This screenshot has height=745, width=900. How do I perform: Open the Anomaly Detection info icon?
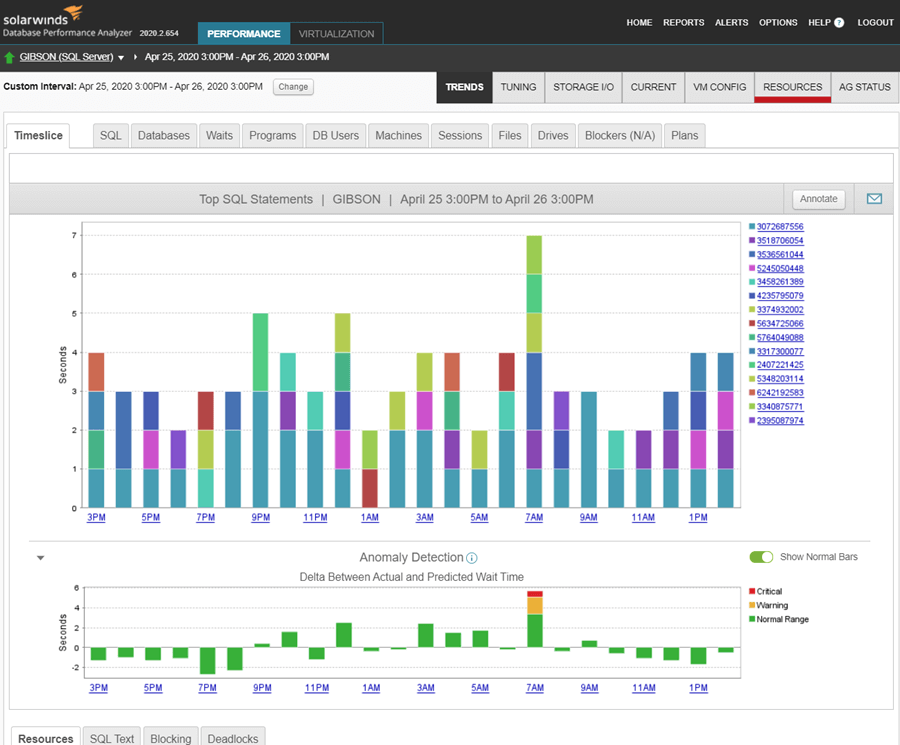click(x=472, y=558)
